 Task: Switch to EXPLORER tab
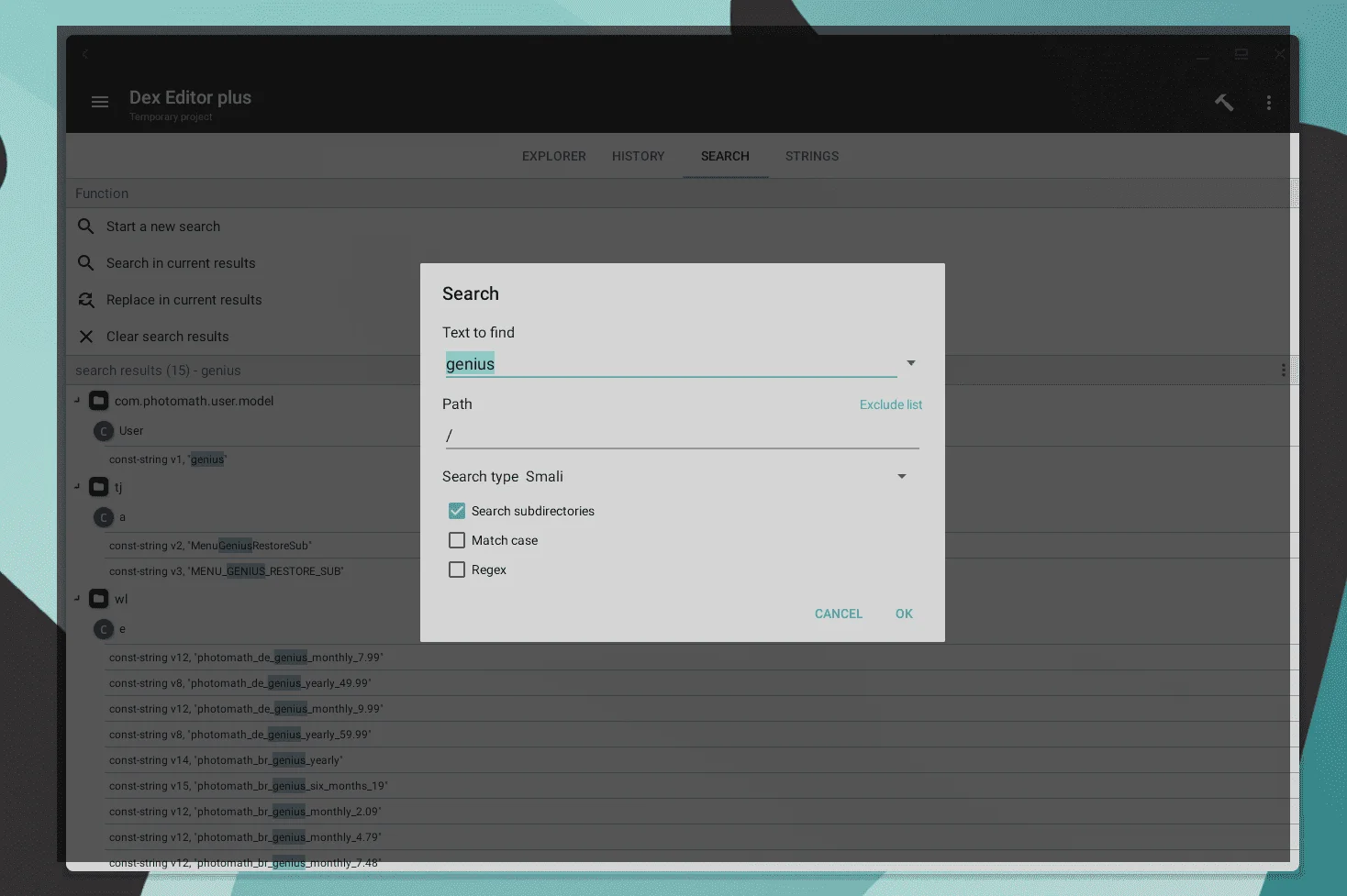(554, 156)
